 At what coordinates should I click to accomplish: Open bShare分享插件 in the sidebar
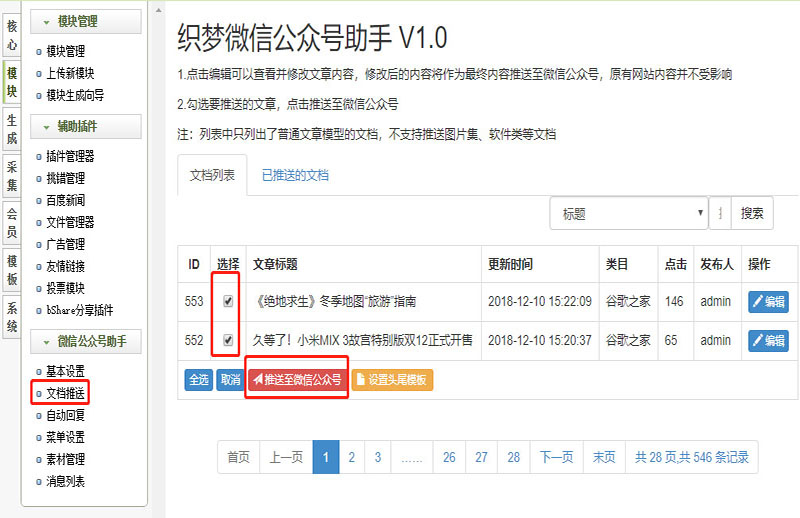80,310
